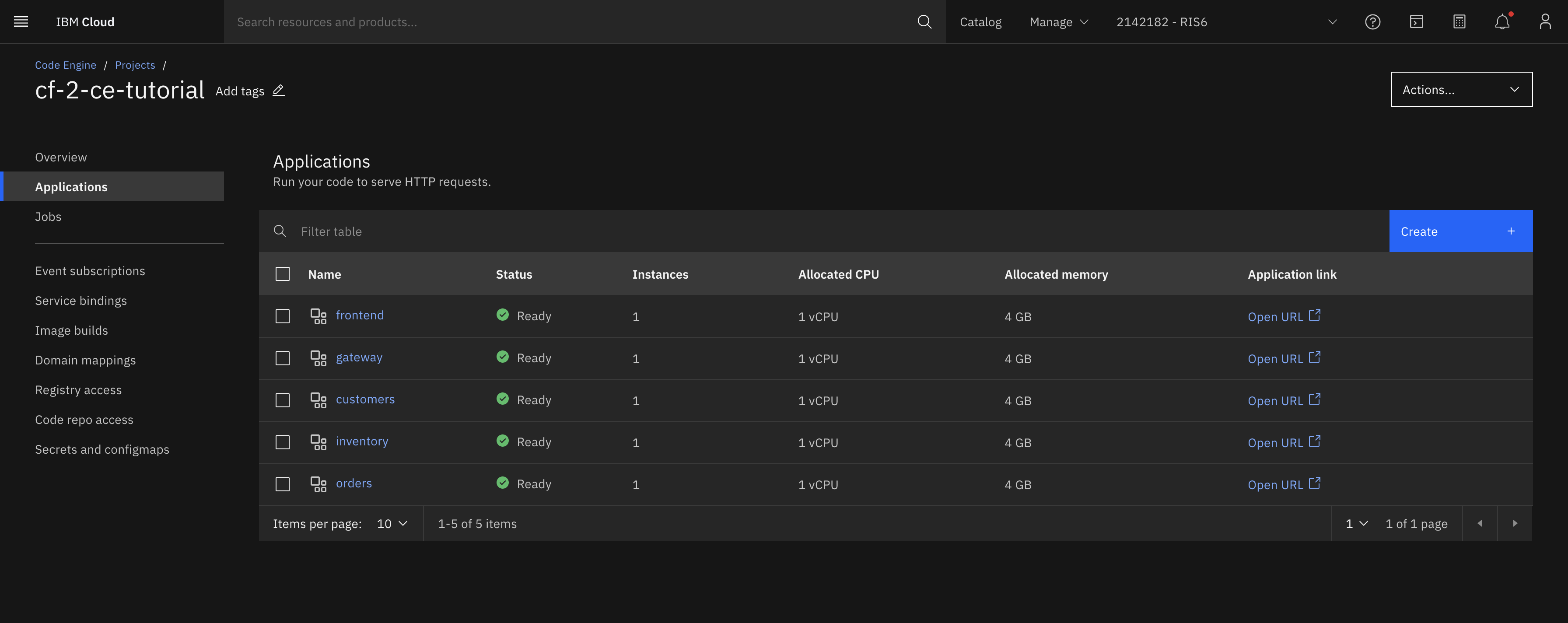Tick the gateway row checkbox
The height and width of the screenshot is (623, 1568).
(x=283, y=358)
